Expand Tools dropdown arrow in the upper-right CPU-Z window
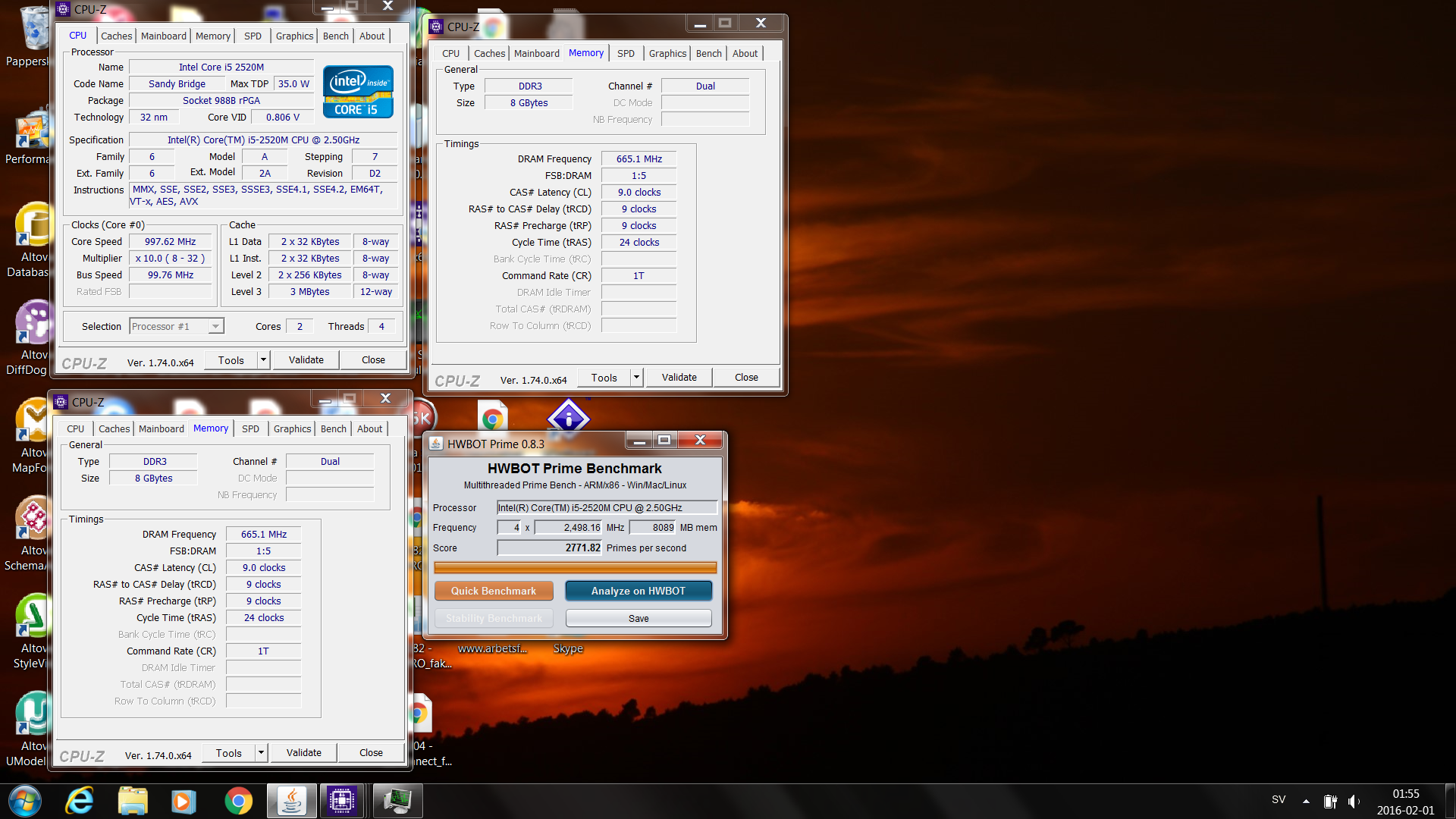This screenshot has width=1456, height=819. [x=636, y=378]
